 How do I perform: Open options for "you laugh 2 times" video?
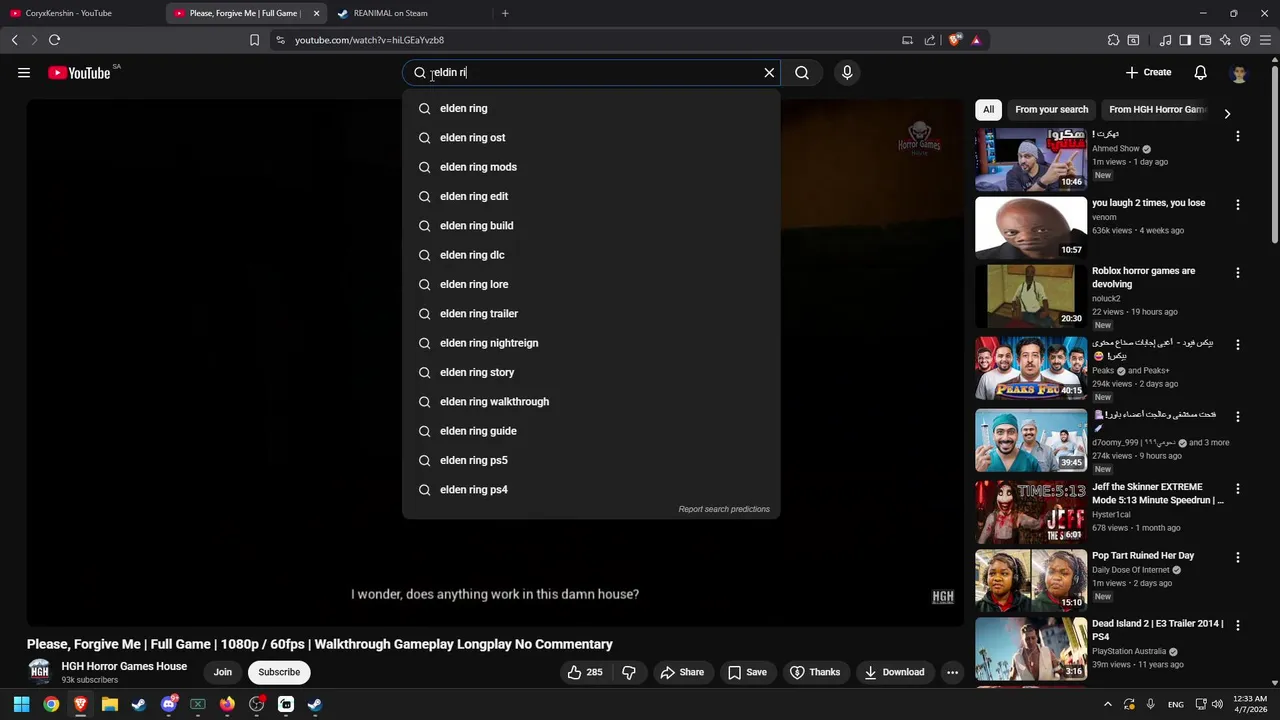click(x=1237, y=205)
